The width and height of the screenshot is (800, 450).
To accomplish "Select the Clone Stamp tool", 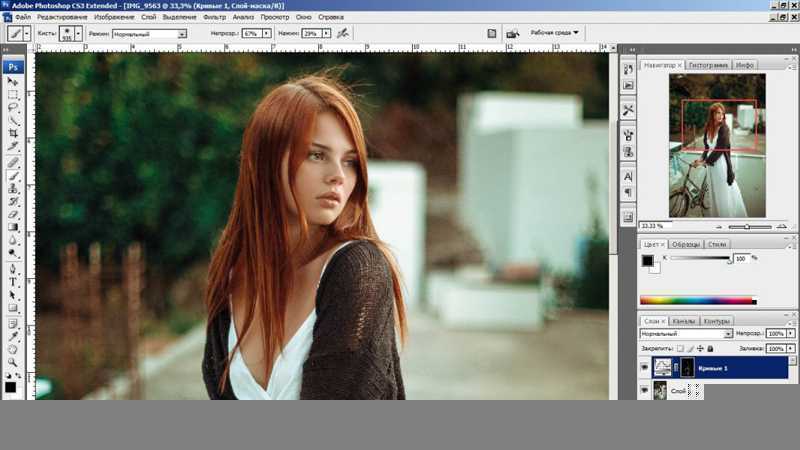I will [x=13, y=189].
